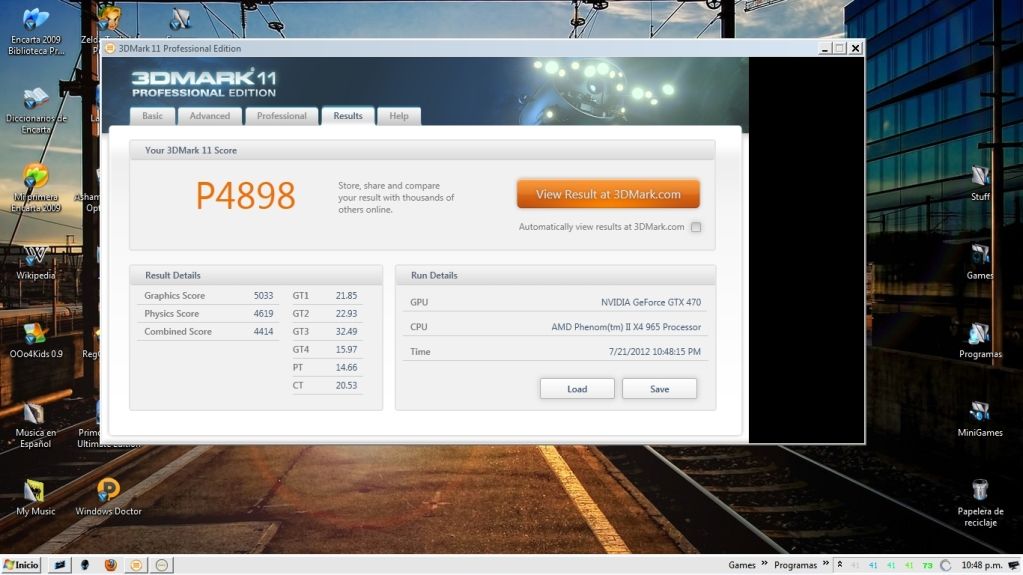Click View Result at 3DMark.com button

pos(608,194)
